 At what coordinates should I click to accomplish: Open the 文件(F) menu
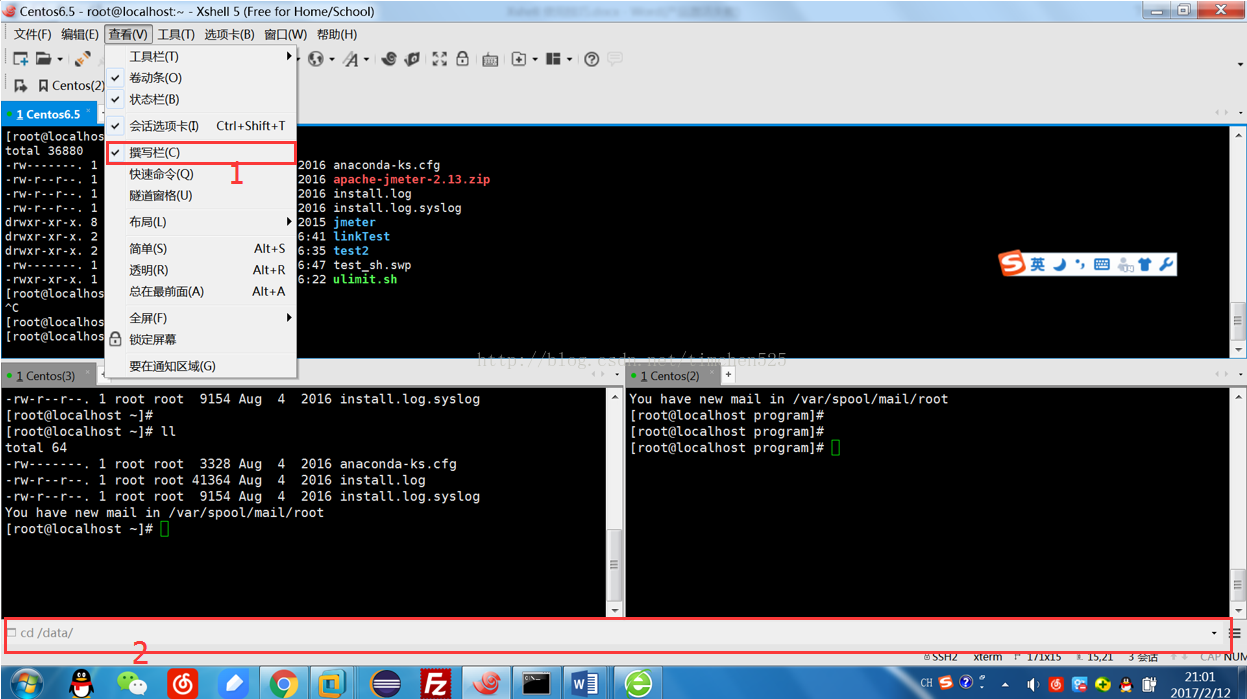click(32, 34)
